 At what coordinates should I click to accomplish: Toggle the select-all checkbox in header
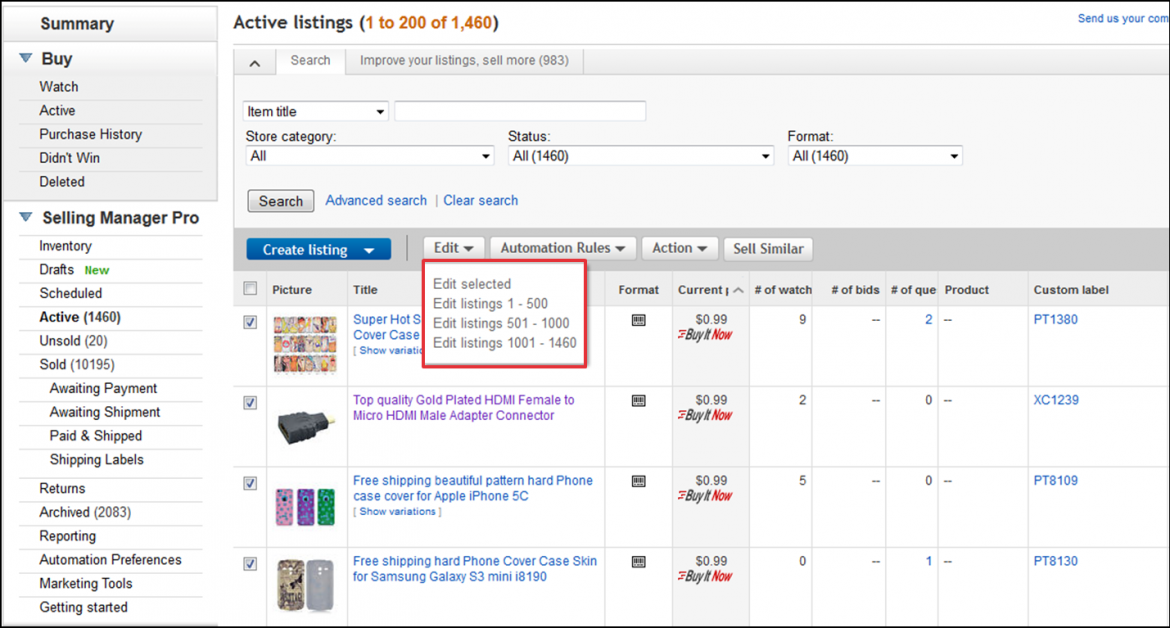(250, 289)
